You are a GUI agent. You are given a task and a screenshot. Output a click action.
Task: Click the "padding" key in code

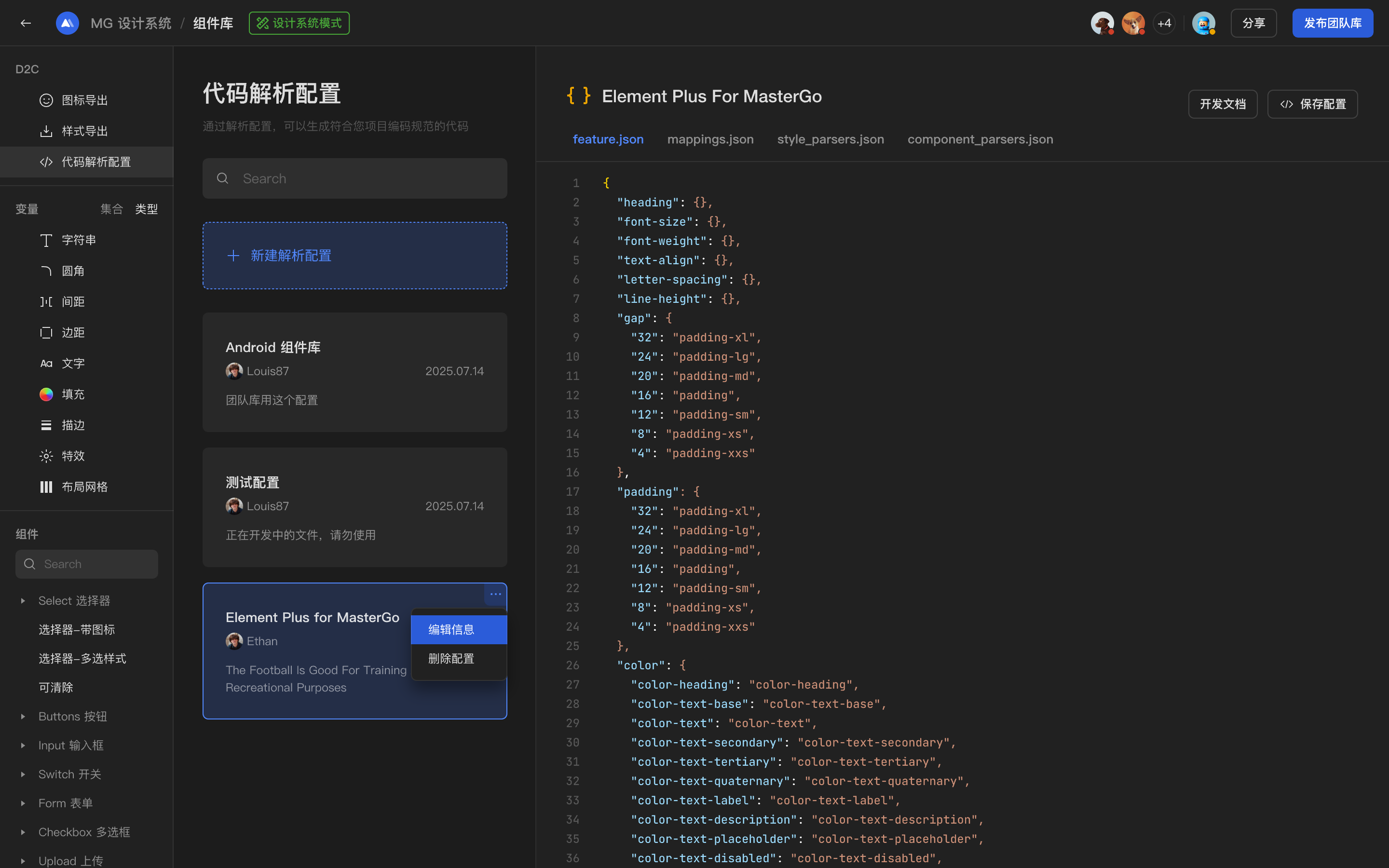(x=647, y=492)
